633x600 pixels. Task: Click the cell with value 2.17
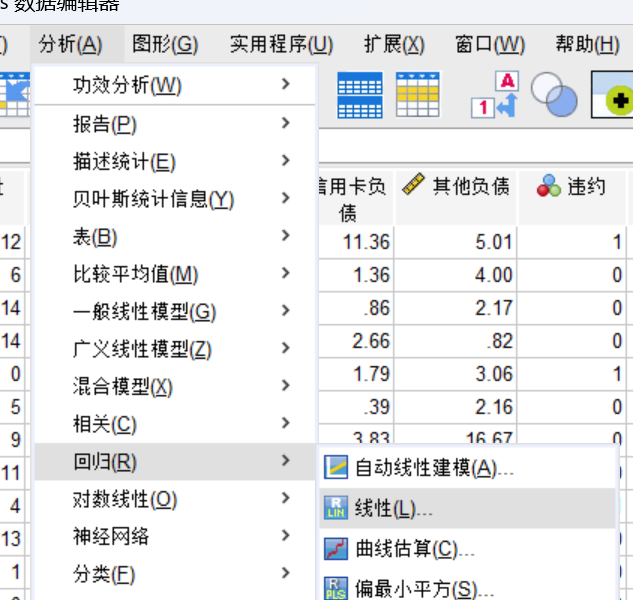456,308
